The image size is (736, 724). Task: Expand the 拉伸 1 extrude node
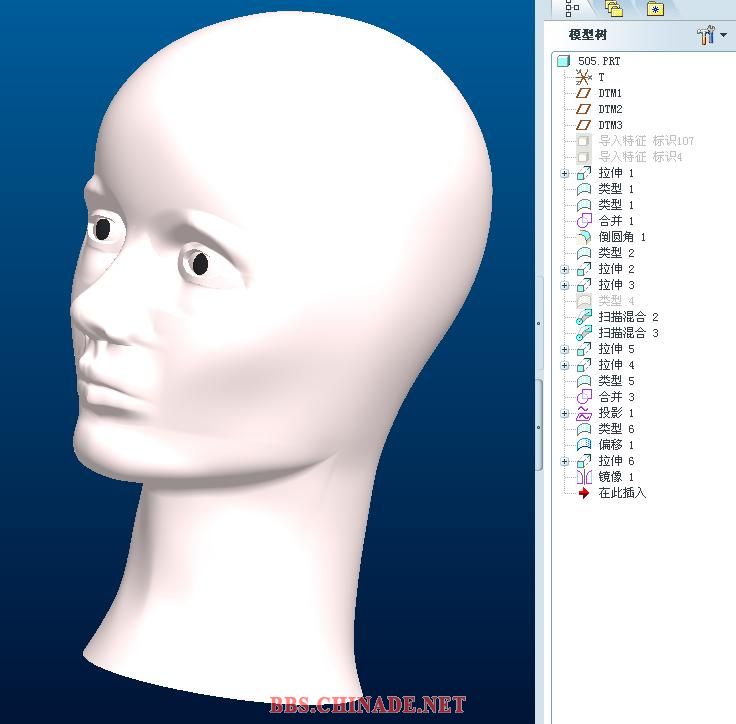tap(565, 173)
